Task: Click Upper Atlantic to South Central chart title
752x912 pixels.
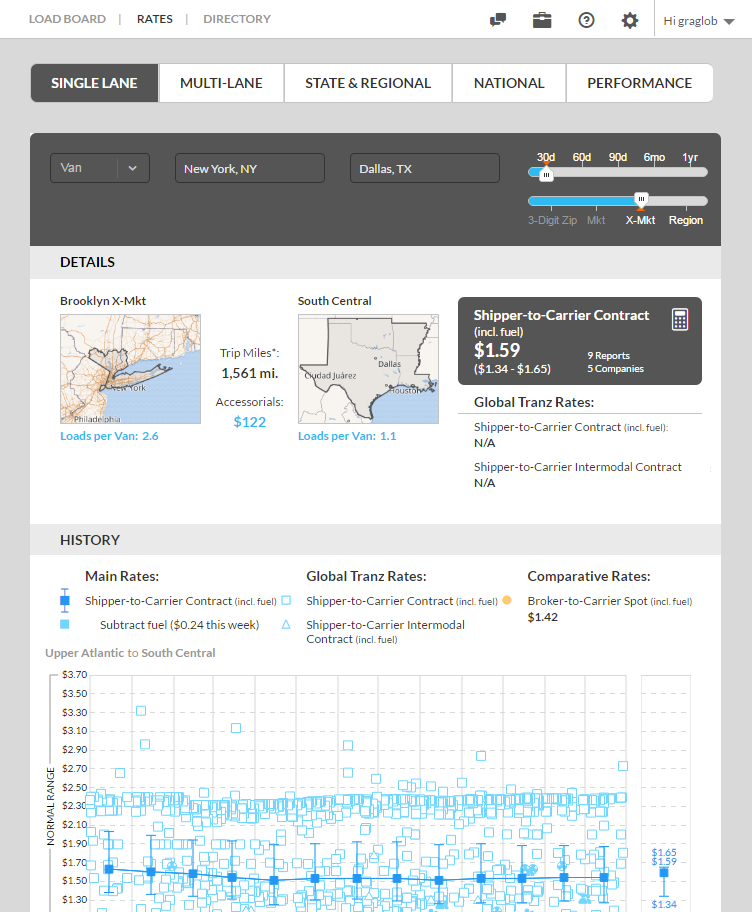Action: click(x=130, y=653)
